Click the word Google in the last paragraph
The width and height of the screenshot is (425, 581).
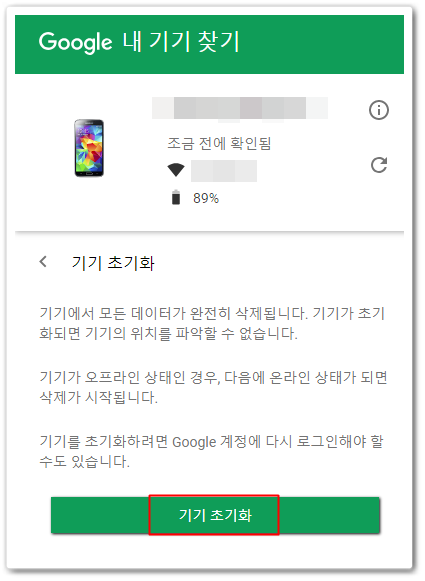pos(194,442)
